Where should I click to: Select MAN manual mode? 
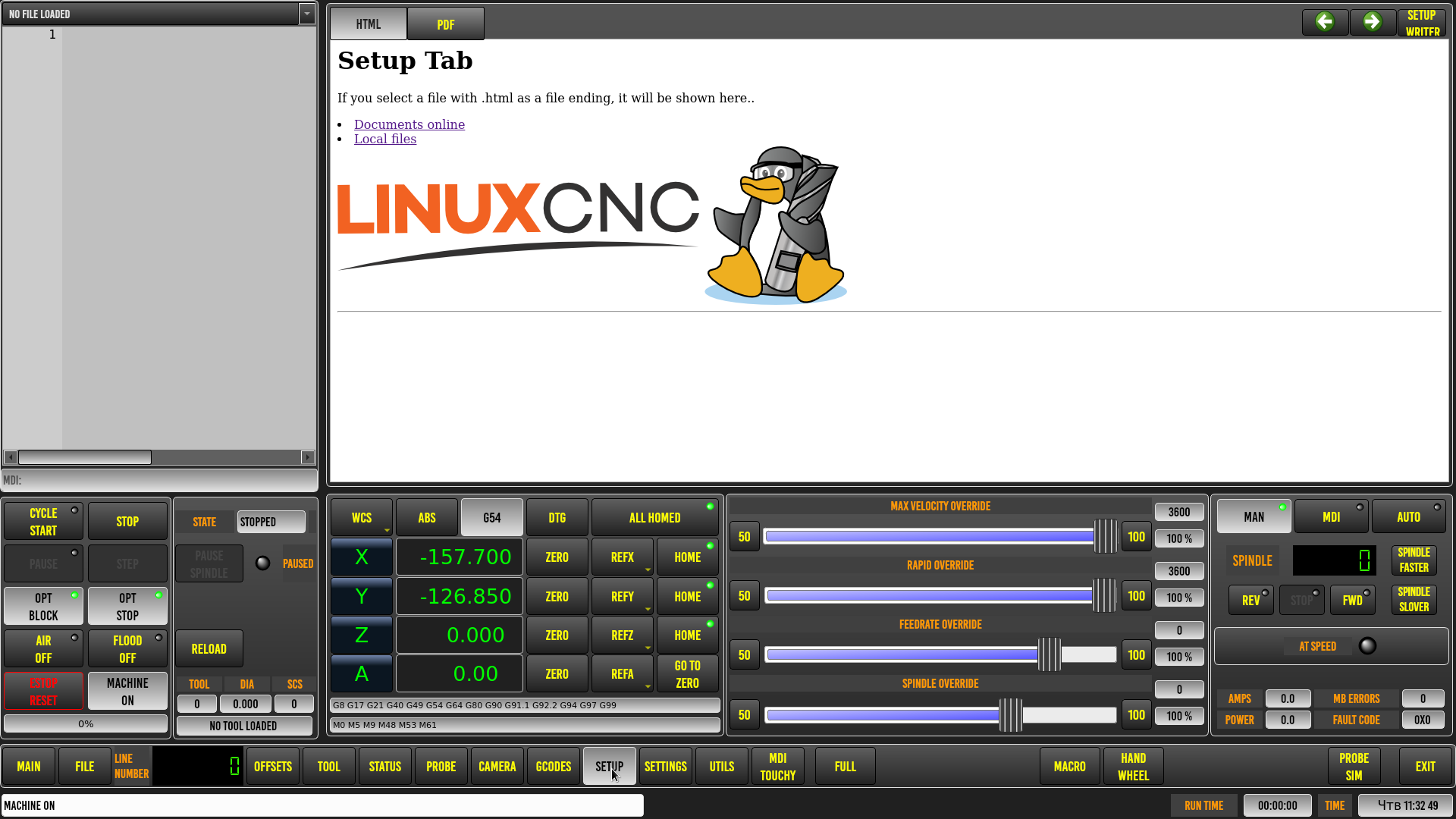1254,517
